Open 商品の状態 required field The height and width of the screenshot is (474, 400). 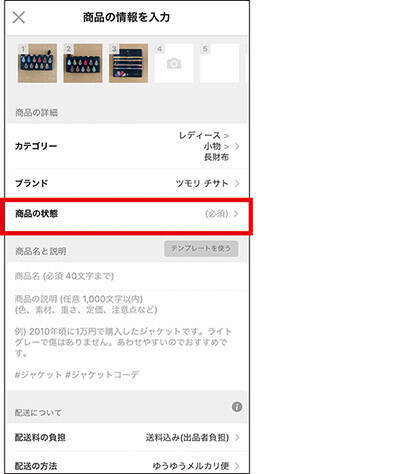point(127,214)
